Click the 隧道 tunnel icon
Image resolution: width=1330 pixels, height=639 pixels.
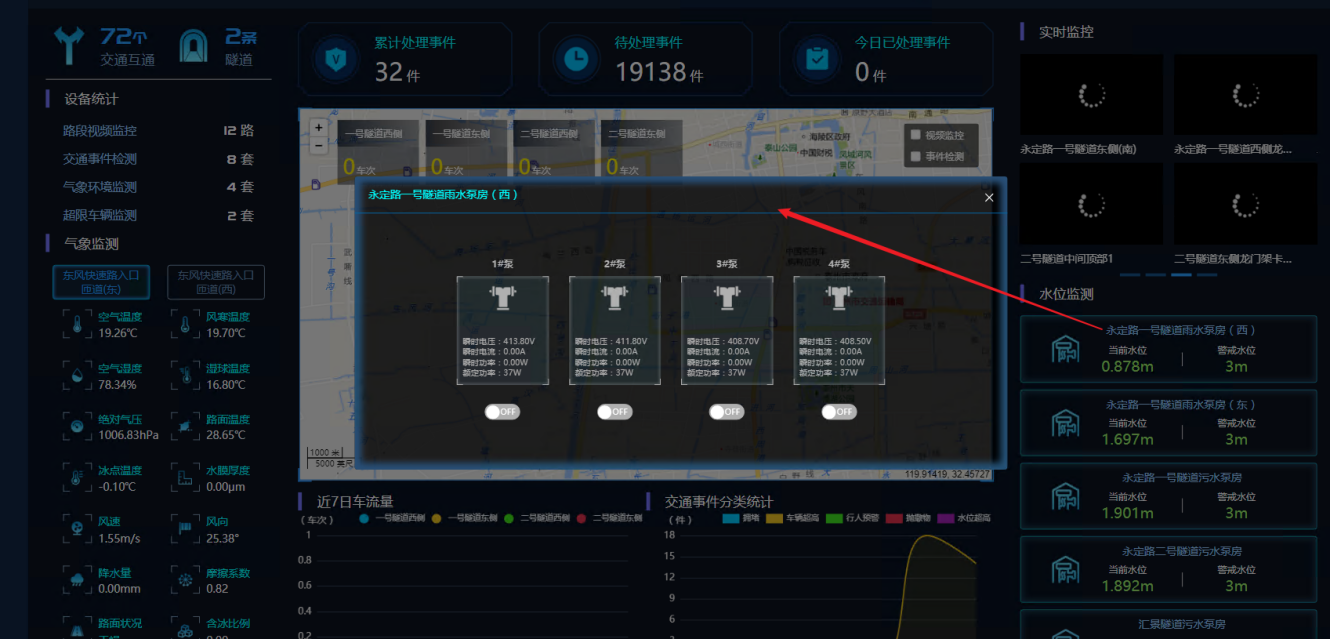pos(195,47)
